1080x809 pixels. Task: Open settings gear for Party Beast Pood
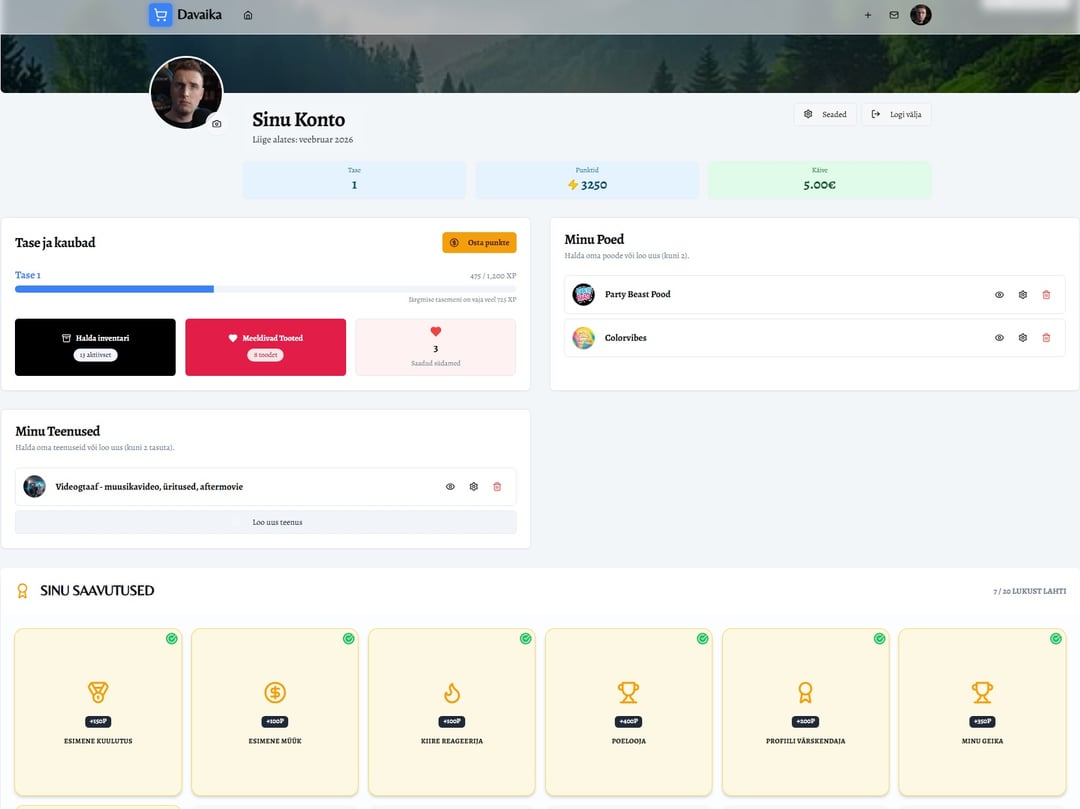1022,295
